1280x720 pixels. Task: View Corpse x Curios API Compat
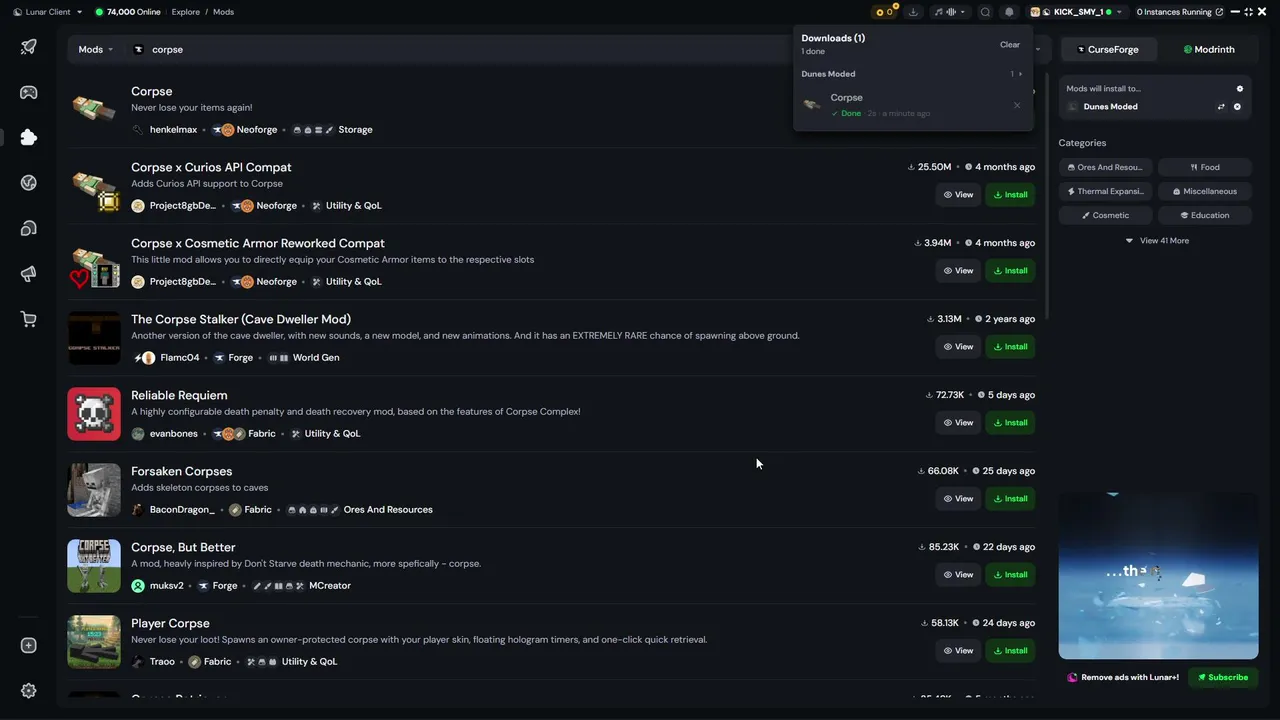(958, 195)
